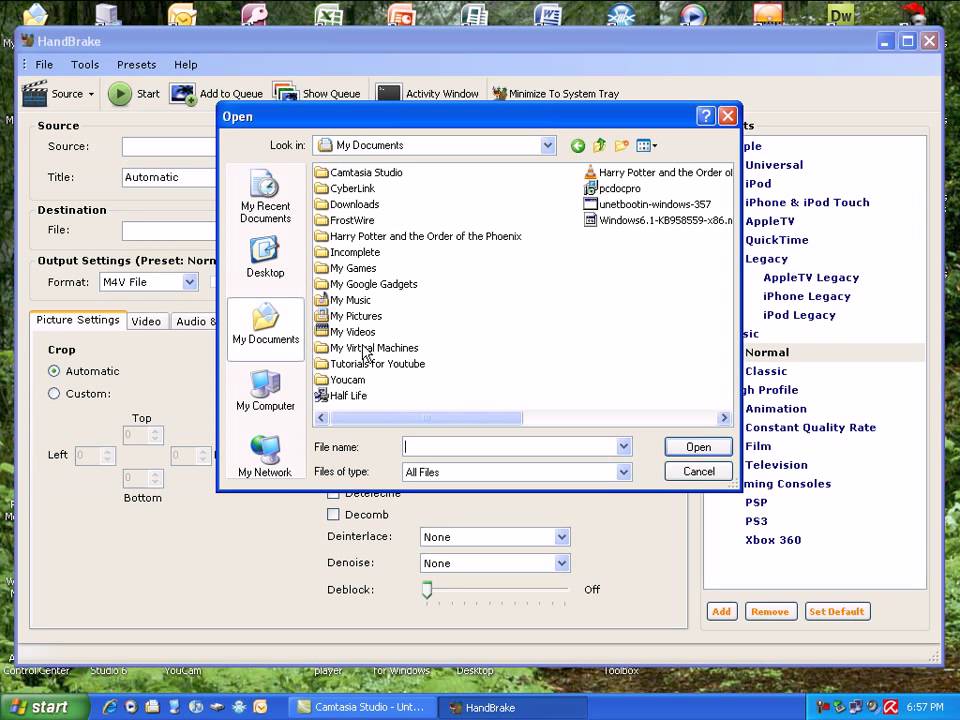Select the Downloads folder

[347, 204]
